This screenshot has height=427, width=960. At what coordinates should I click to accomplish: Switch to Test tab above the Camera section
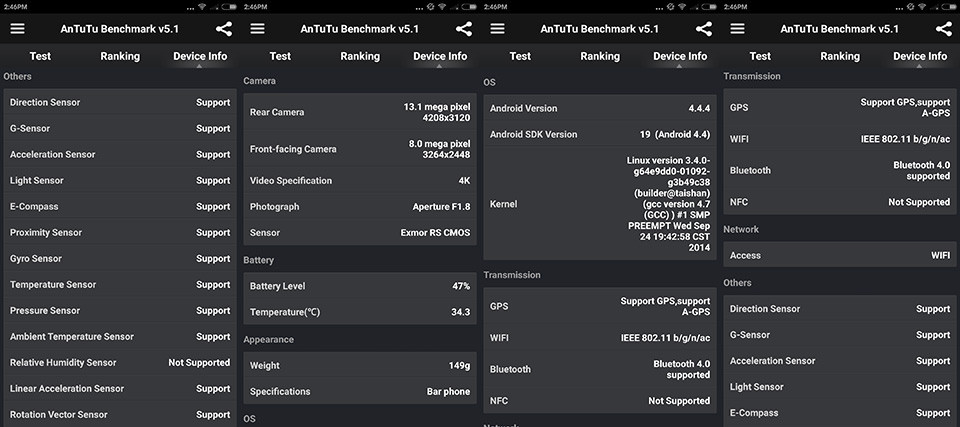pos(280,56)
